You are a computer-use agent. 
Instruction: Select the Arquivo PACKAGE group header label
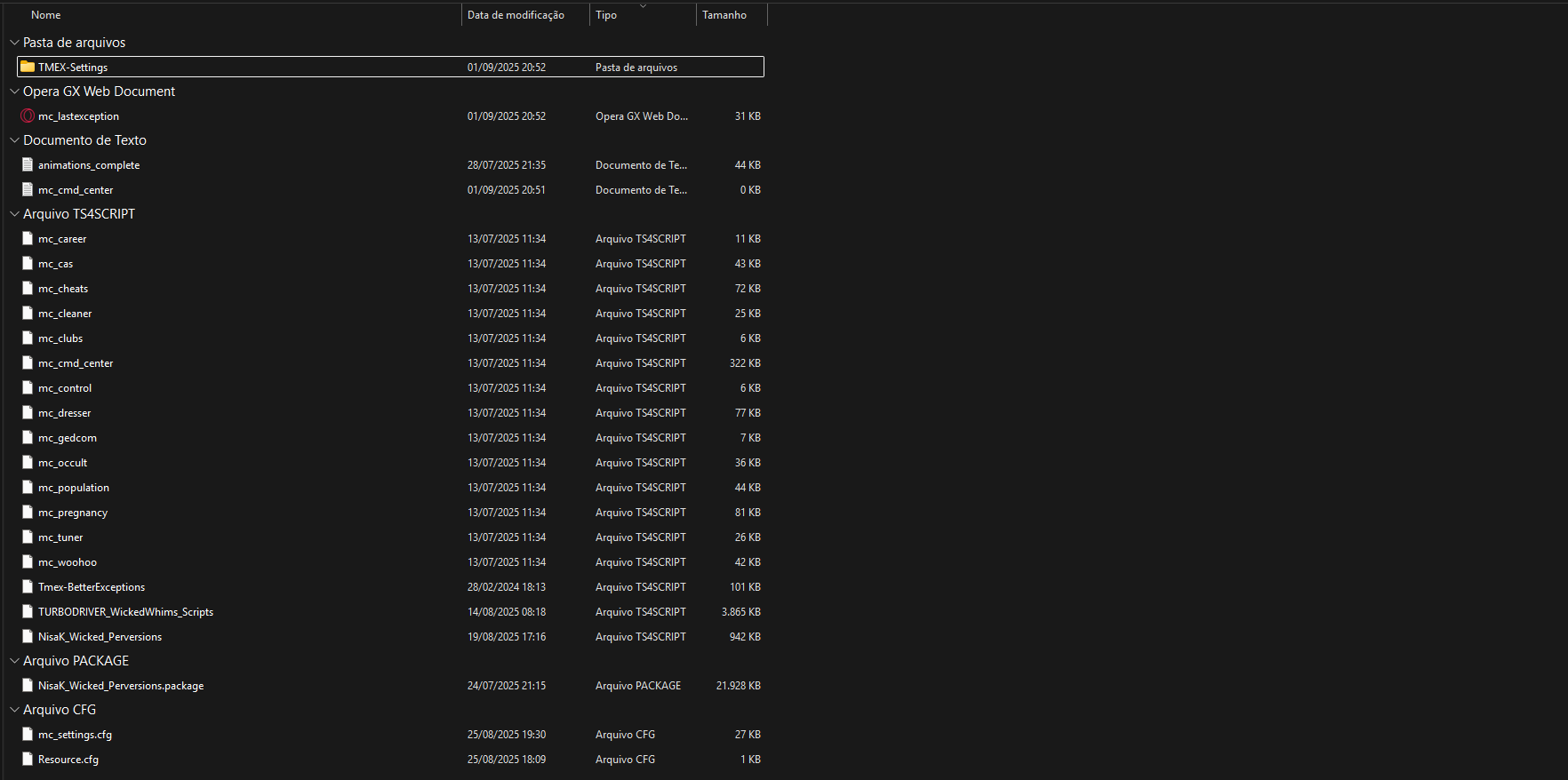76,660
